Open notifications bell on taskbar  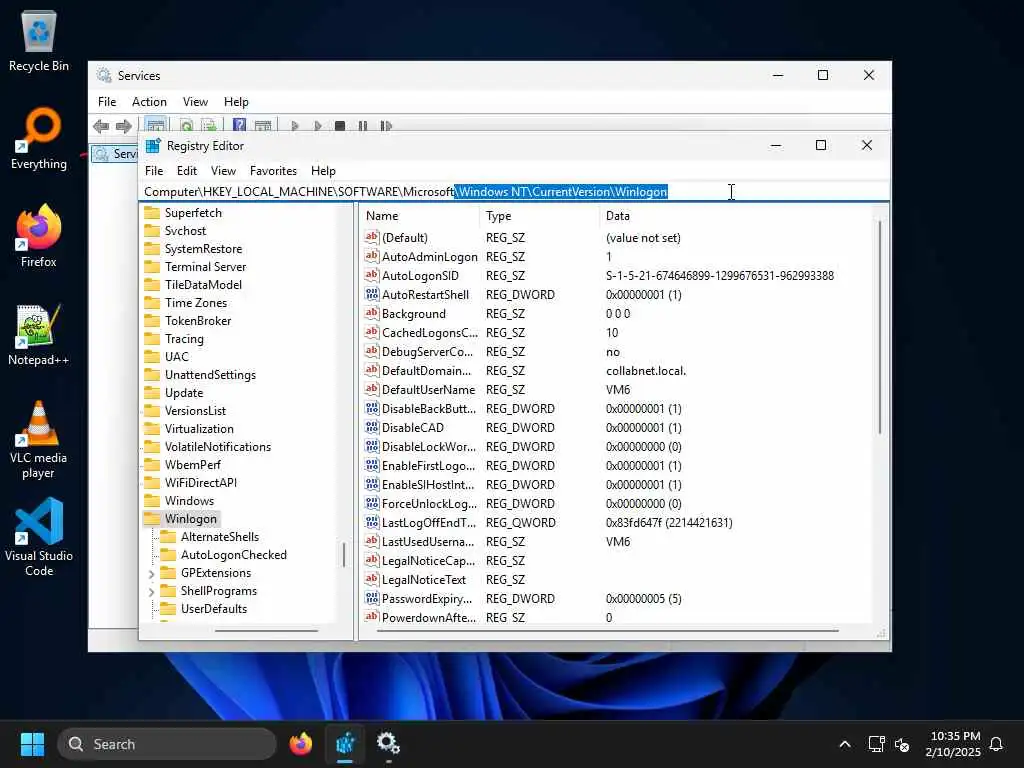(996, 744)
